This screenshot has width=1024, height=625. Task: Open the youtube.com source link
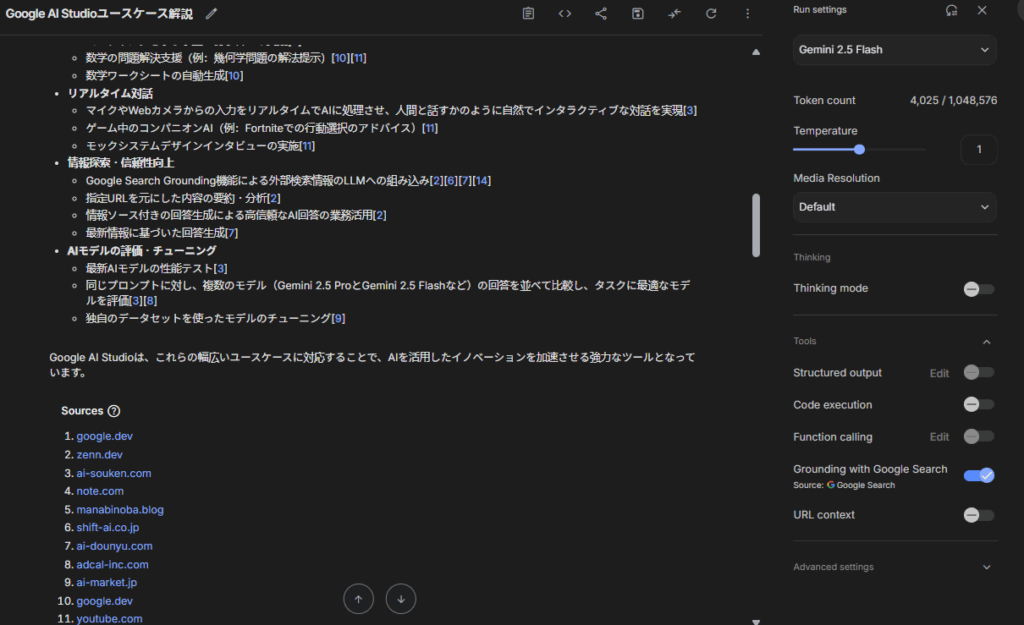(109, 618)
